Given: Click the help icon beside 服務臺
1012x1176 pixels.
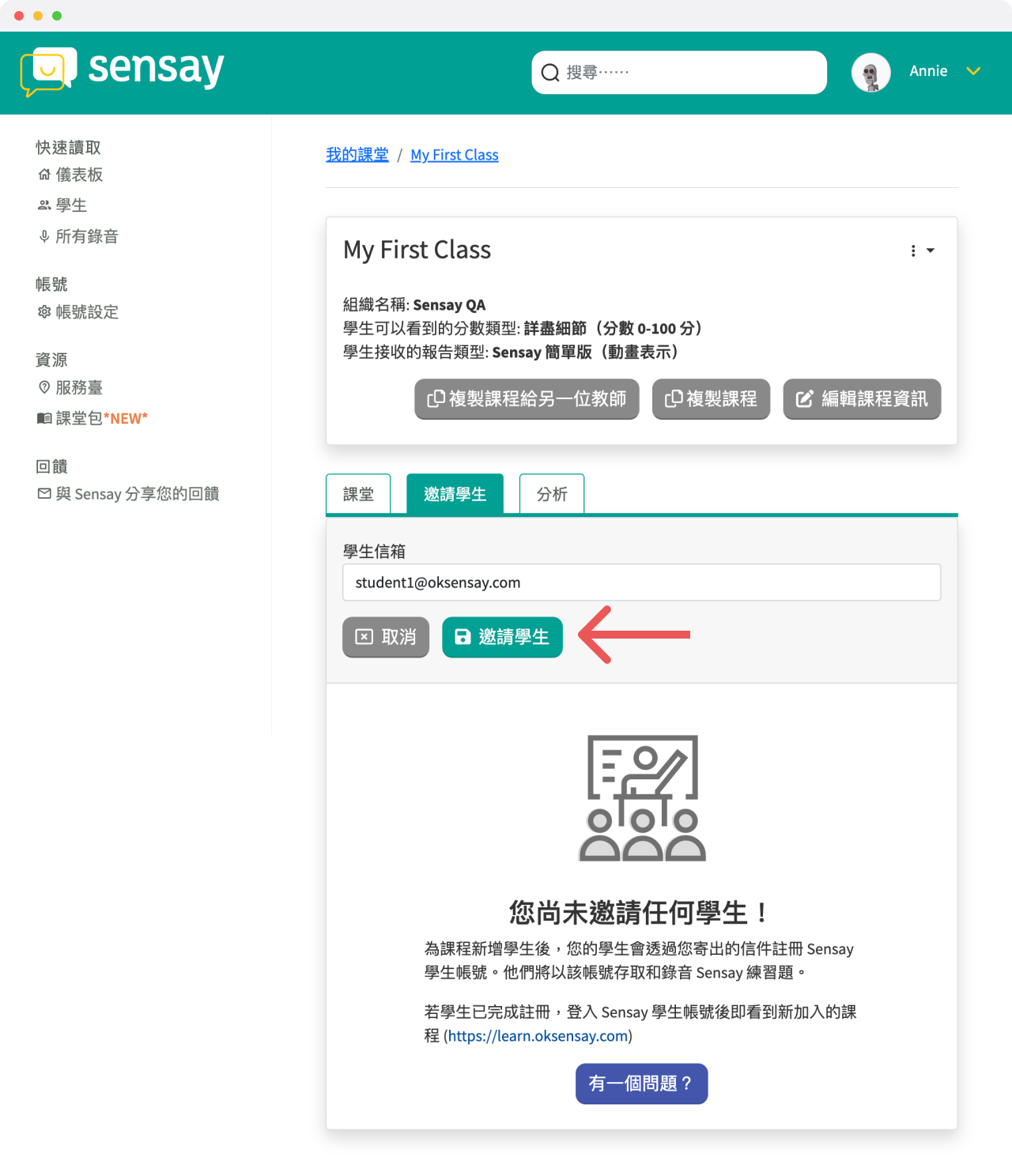Looking at the screenshot, I should (44, 387).
